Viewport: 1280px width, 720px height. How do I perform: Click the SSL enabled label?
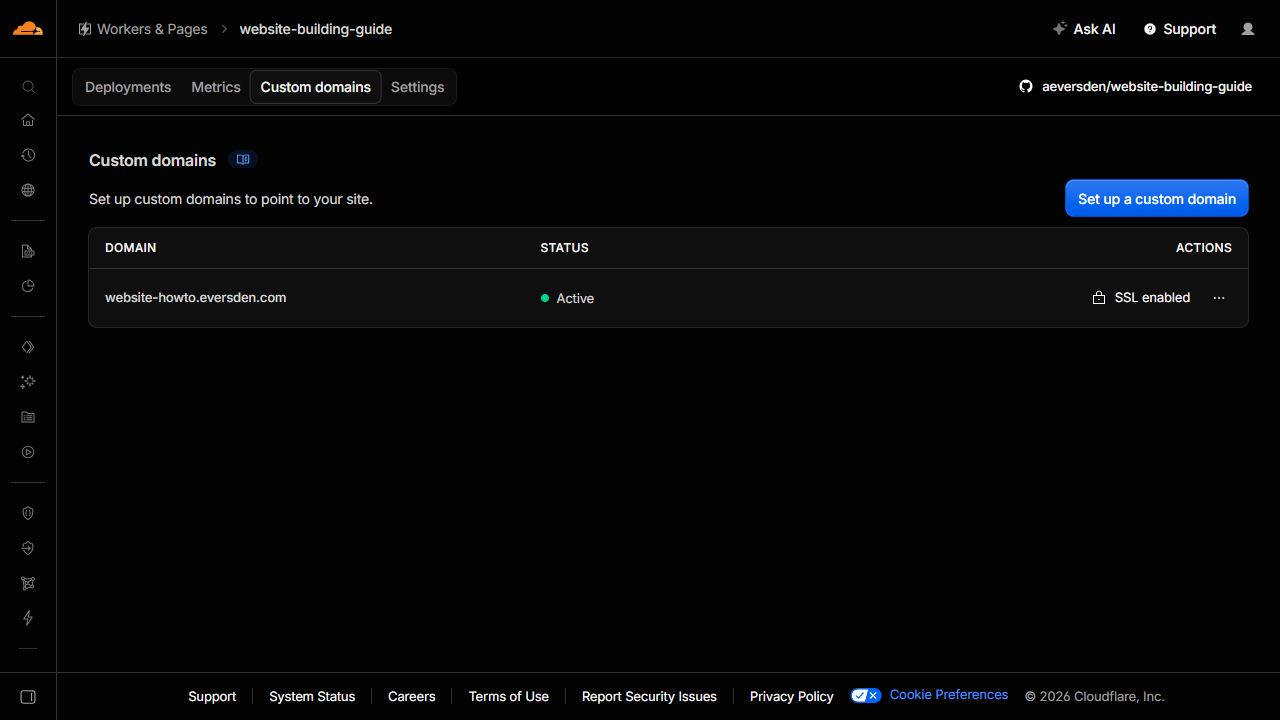pos(1152,297)
